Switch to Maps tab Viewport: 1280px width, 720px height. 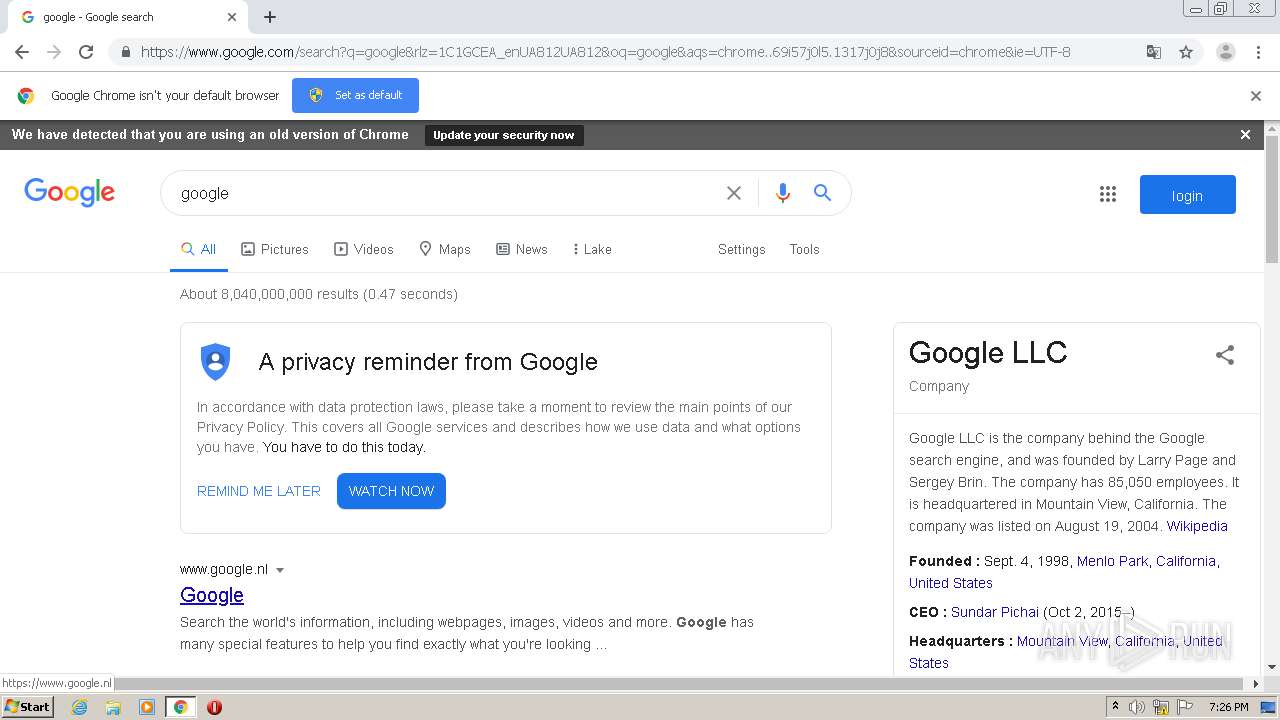(445, 249)
